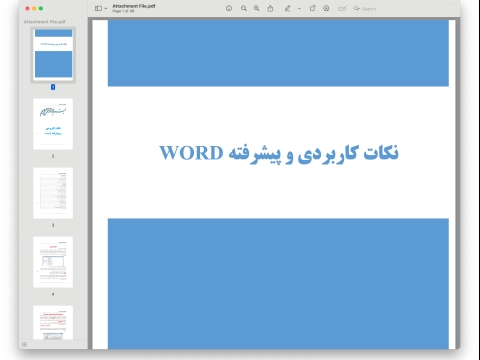Toggle the Markup toolbar
480x360 pixels.
point(326,9)
